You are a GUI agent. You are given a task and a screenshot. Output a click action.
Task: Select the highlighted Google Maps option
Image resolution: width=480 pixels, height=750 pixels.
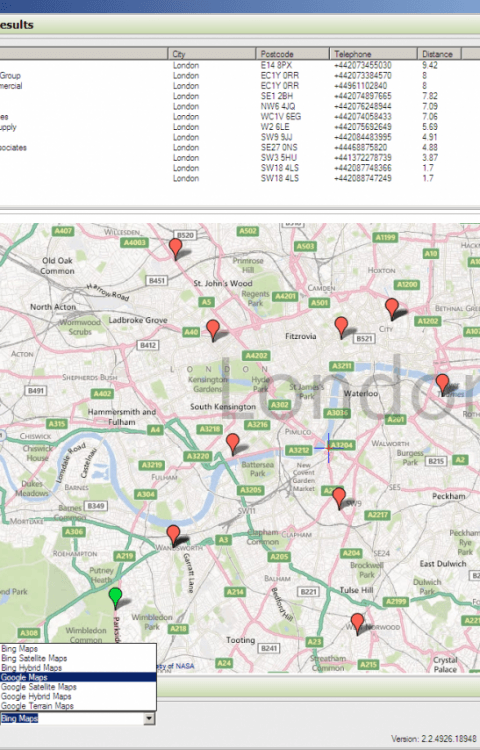click(x=78, y=677)
